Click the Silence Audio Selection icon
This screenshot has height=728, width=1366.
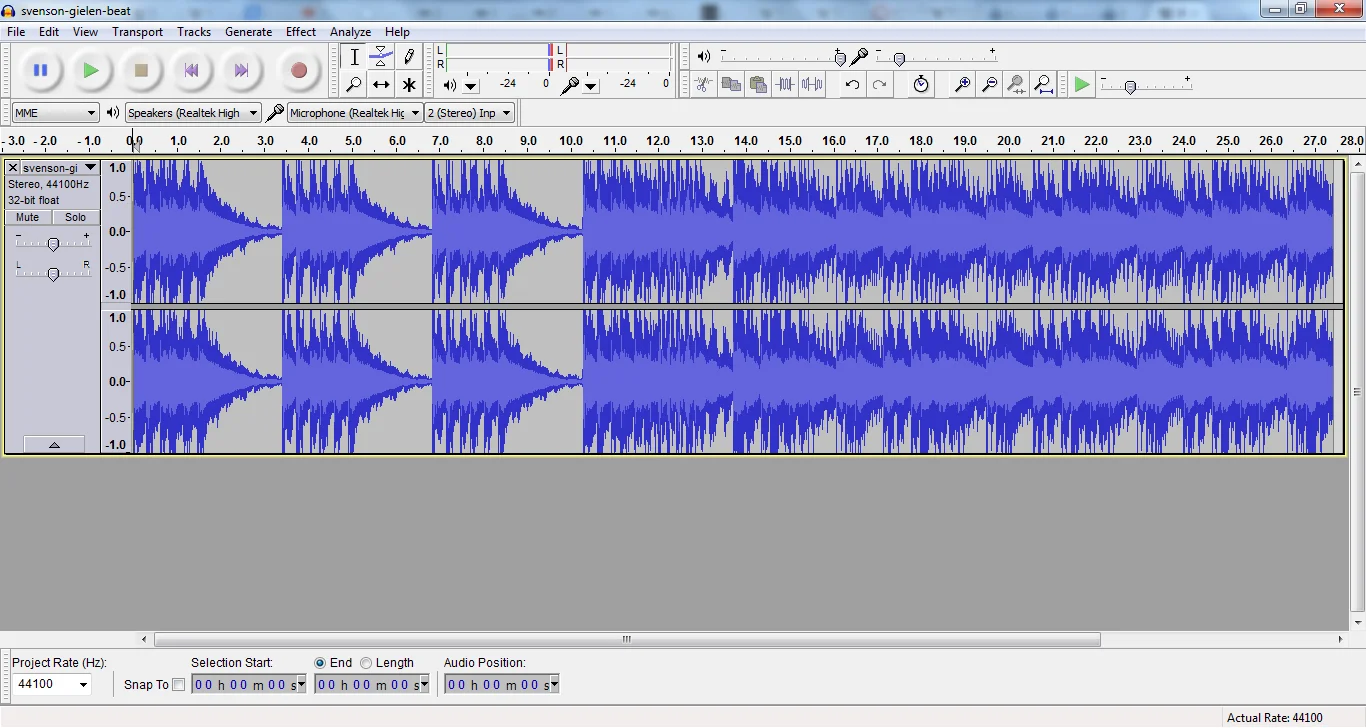click(813, 85)
